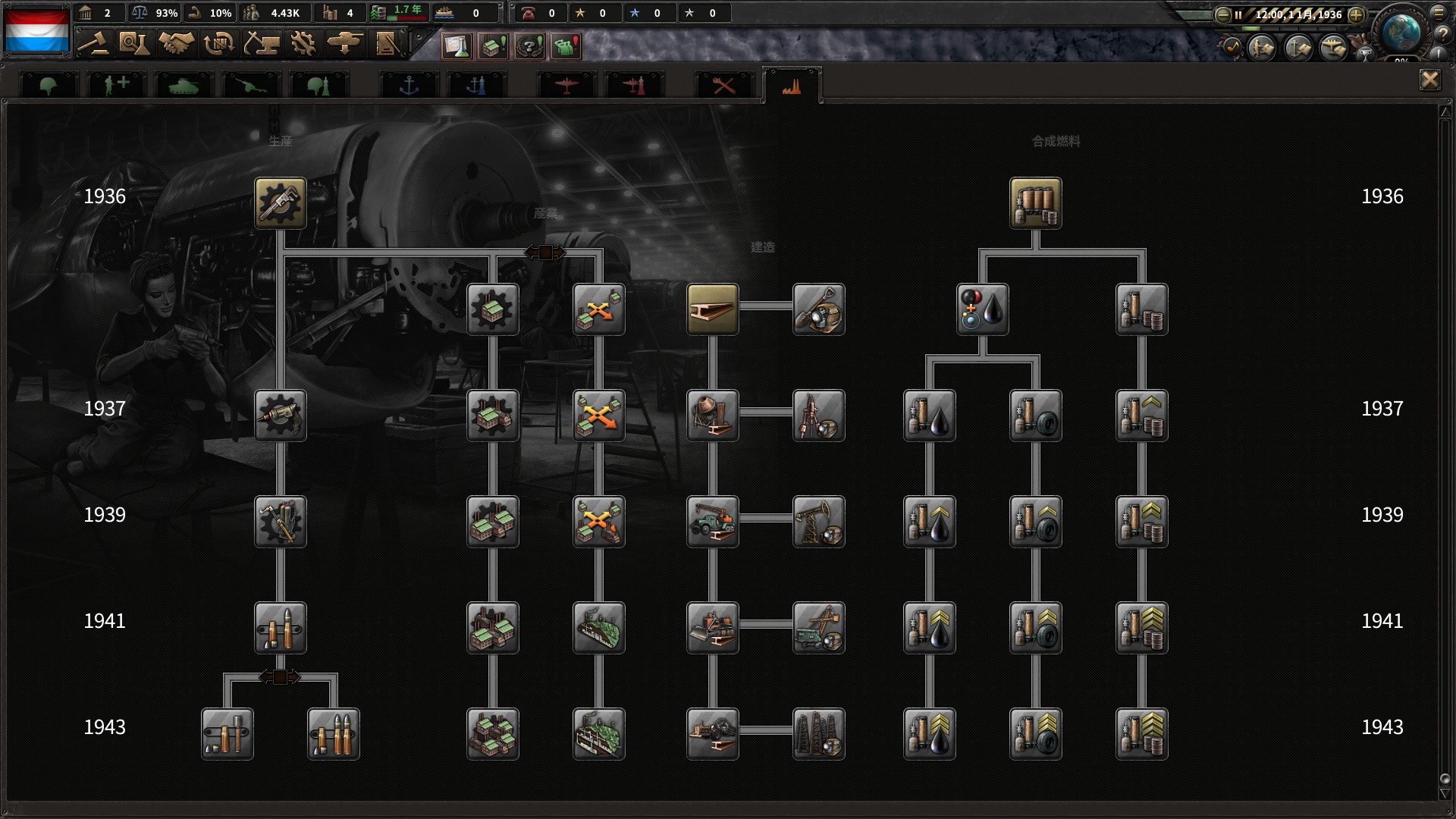Click the war support 10% indicator

[211, 13]
